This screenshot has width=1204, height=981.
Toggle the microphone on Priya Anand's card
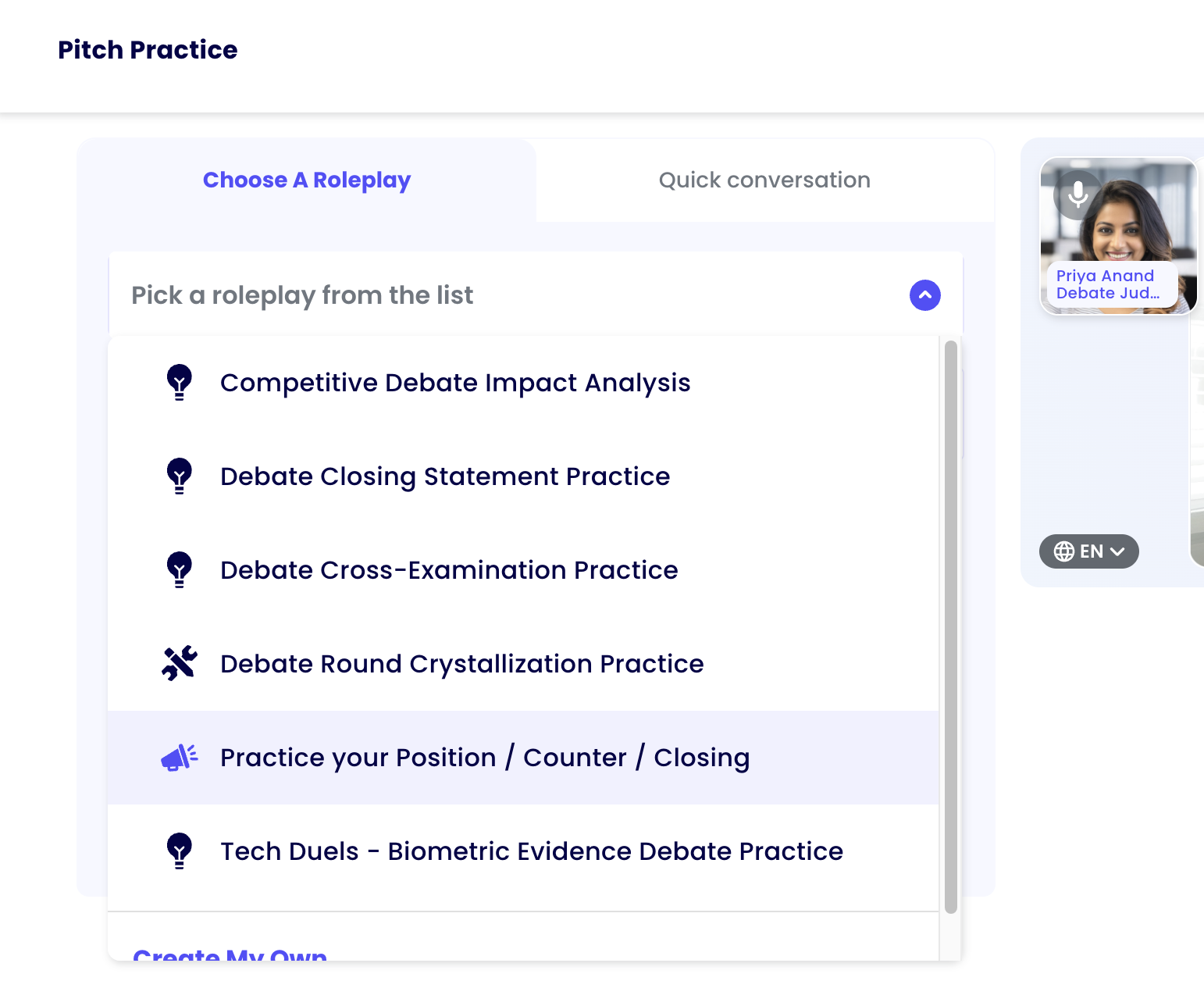1078,194
